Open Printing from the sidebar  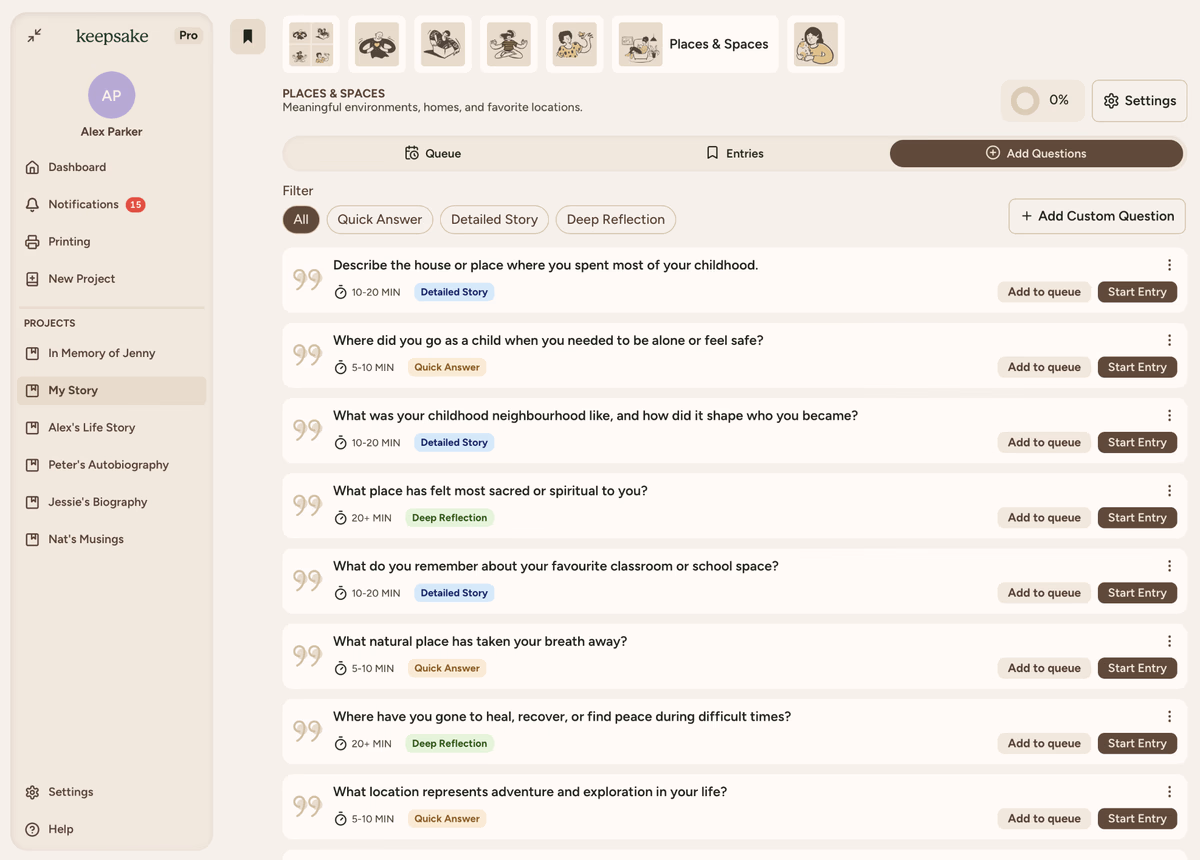click(x=69, y=242)
